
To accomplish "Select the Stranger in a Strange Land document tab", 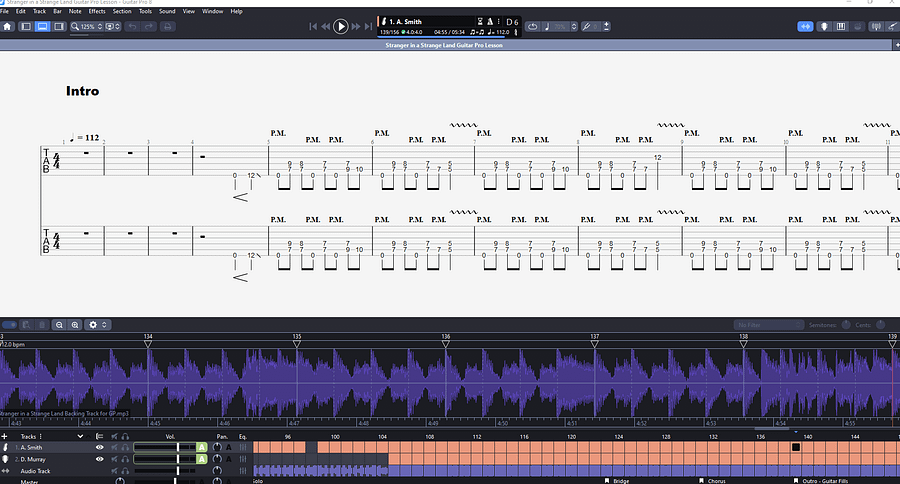I will [x=444, y=45].
